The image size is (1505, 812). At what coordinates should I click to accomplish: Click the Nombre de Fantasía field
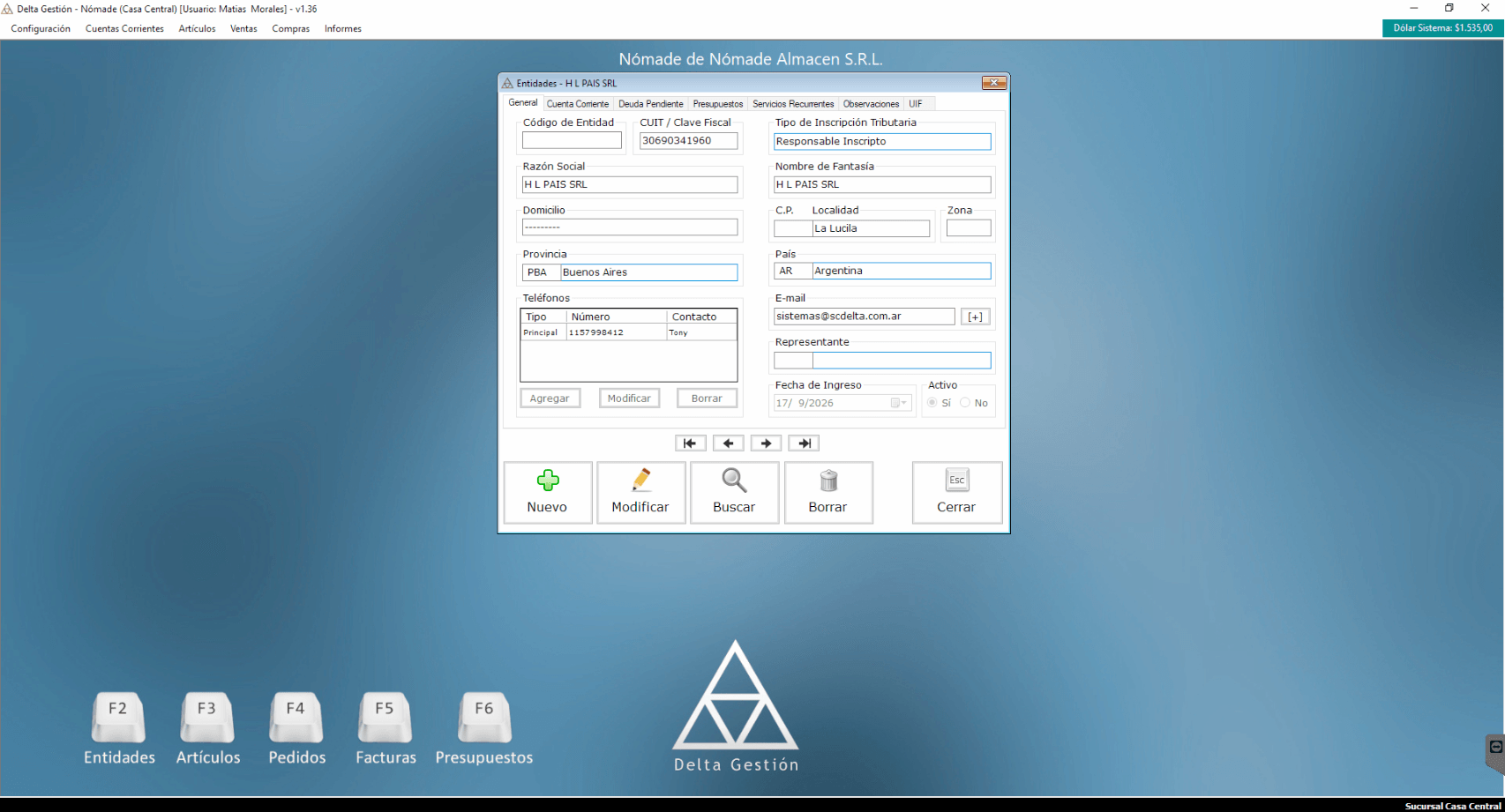click(882, 184)
